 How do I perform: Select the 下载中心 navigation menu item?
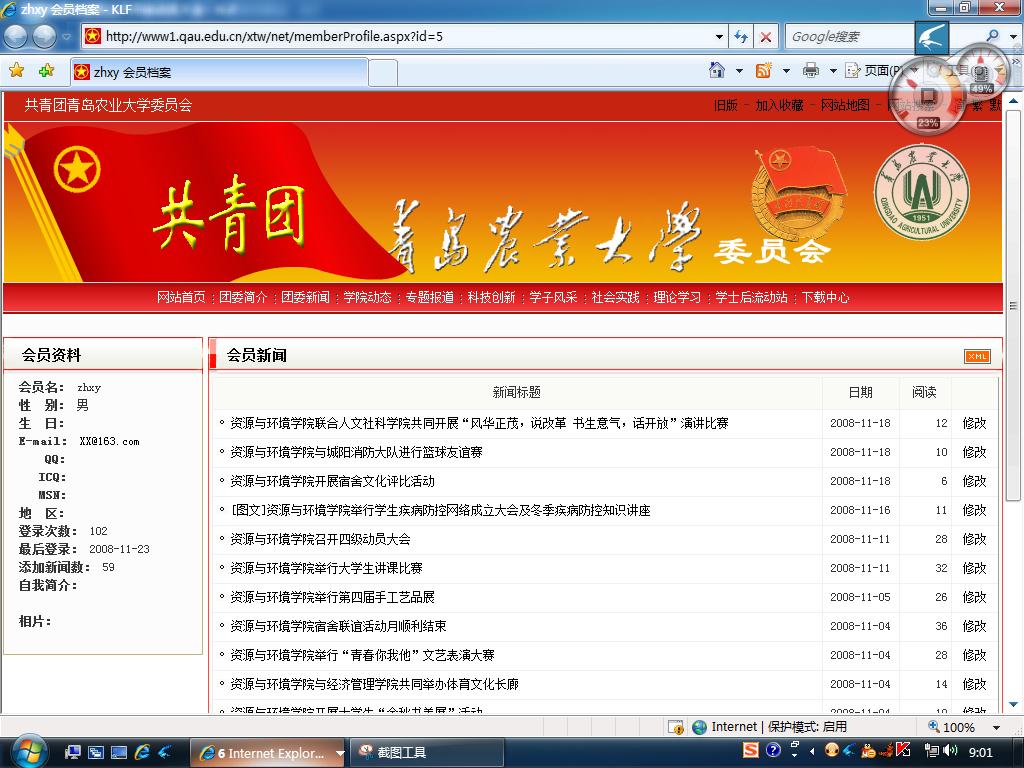tap(825, 297)
